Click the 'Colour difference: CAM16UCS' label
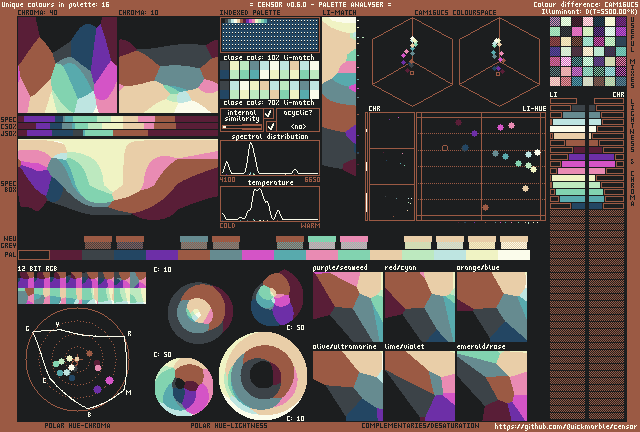The width and height of the screenshot is (640, 432). coord(585,4)
